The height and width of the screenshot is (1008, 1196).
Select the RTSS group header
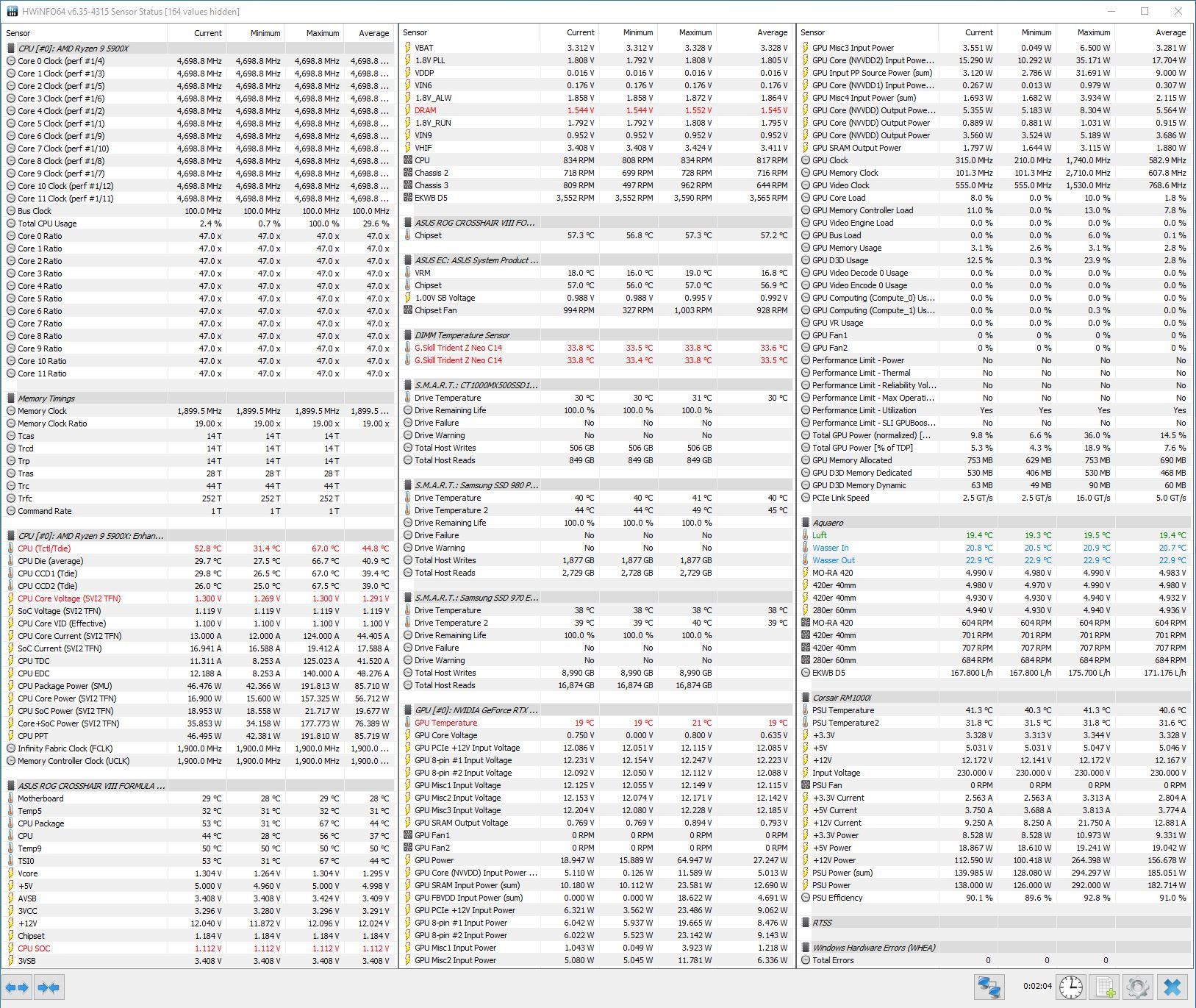click(x=995, y=923)
